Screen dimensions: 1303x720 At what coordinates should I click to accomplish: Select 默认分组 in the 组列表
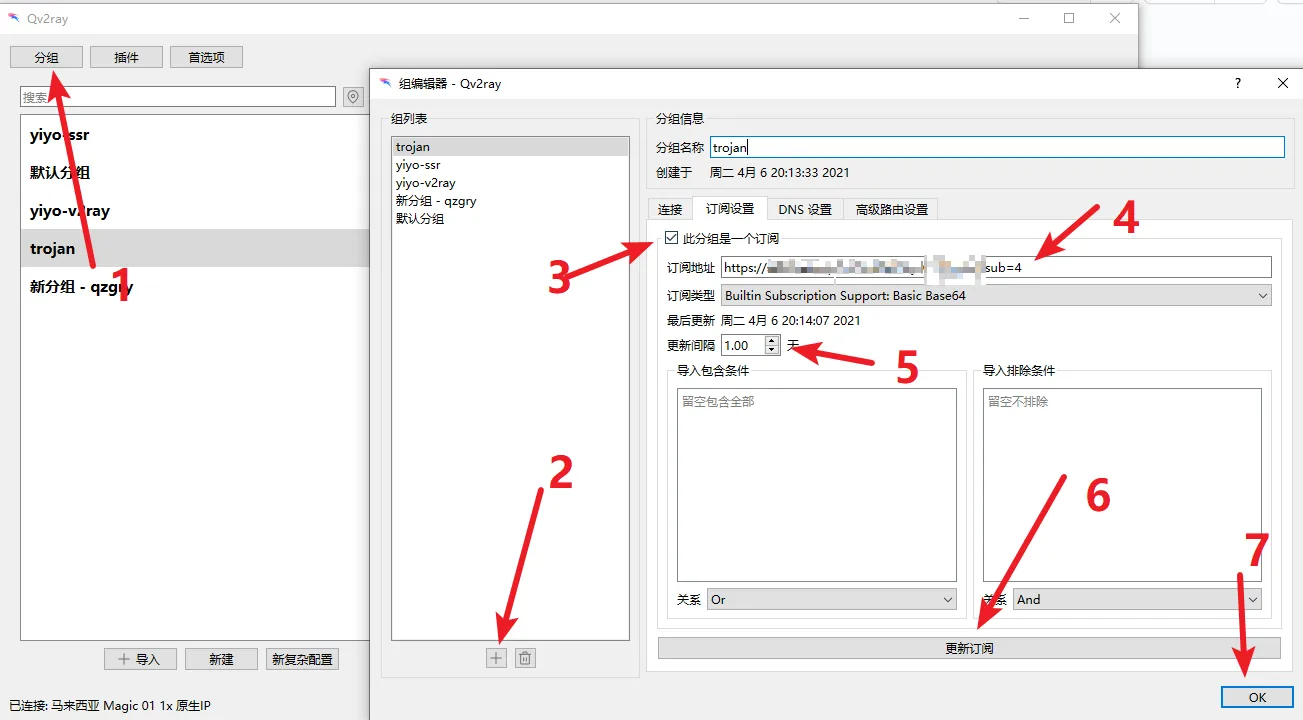[x=511, y=219]
